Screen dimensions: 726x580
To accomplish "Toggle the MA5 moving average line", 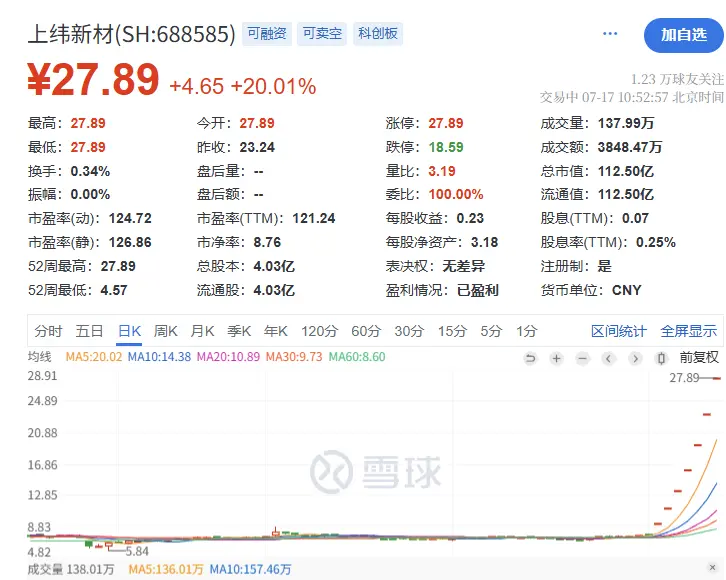I will click(x=93, y=357).
